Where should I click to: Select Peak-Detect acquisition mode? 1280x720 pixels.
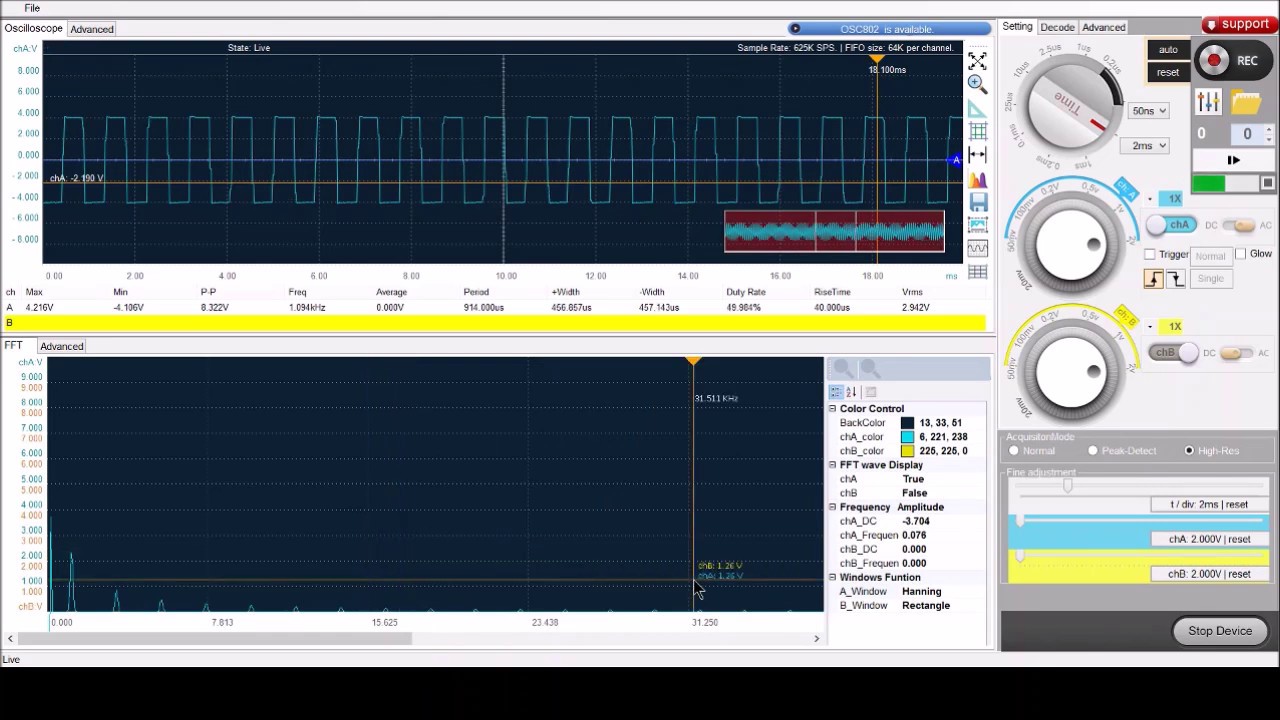(1093, 451)
